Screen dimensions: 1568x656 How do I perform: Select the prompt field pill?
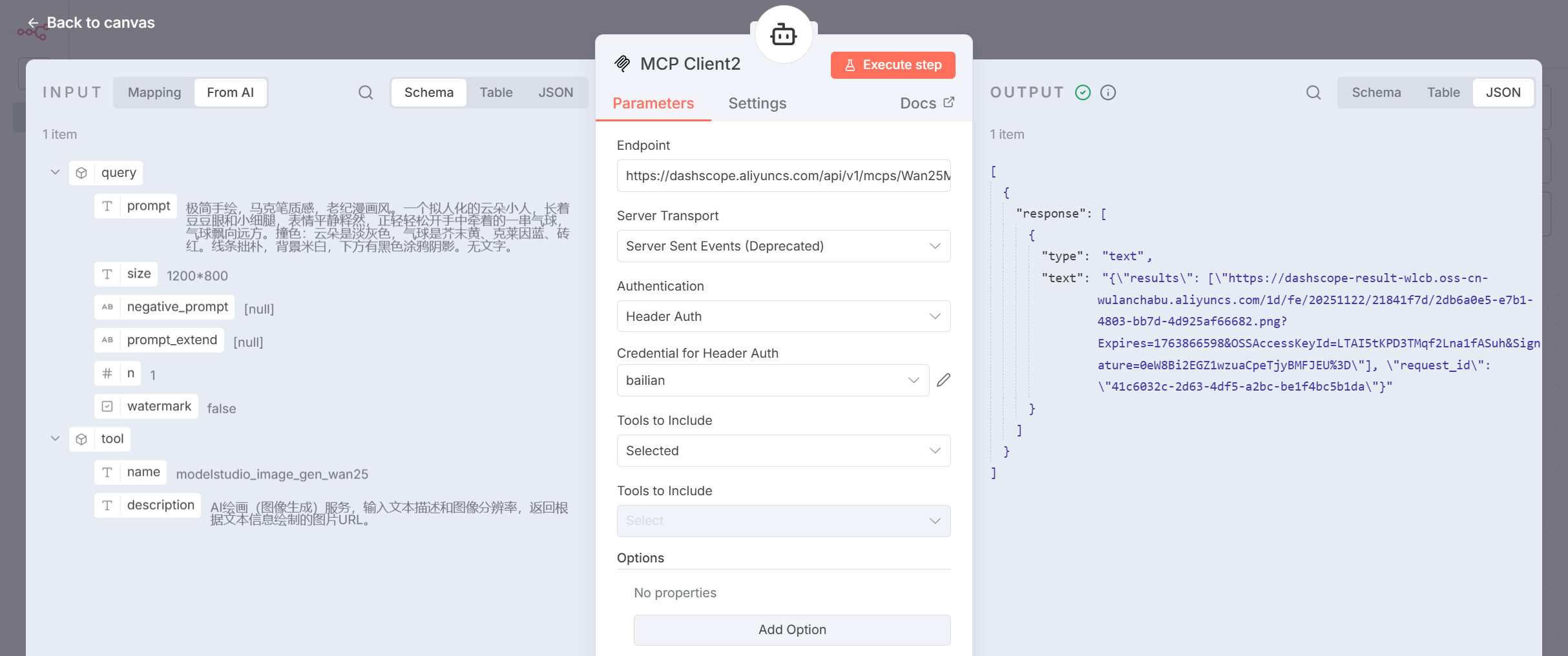(136, 206)
